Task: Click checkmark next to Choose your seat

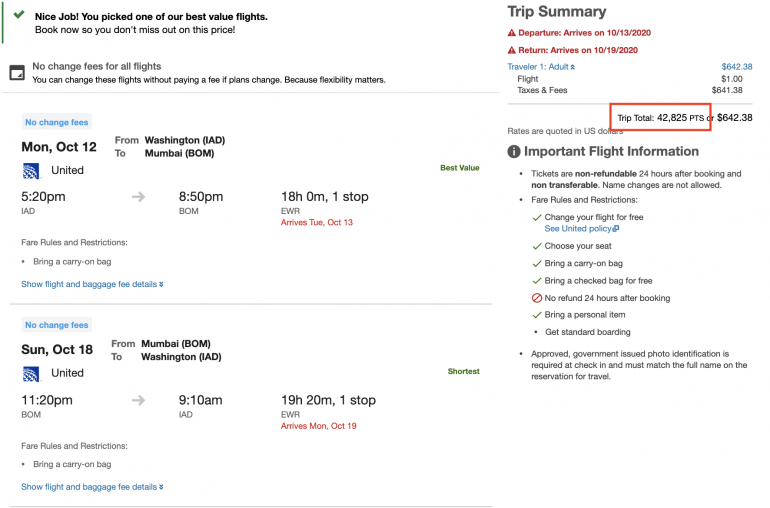Action: 536,246
